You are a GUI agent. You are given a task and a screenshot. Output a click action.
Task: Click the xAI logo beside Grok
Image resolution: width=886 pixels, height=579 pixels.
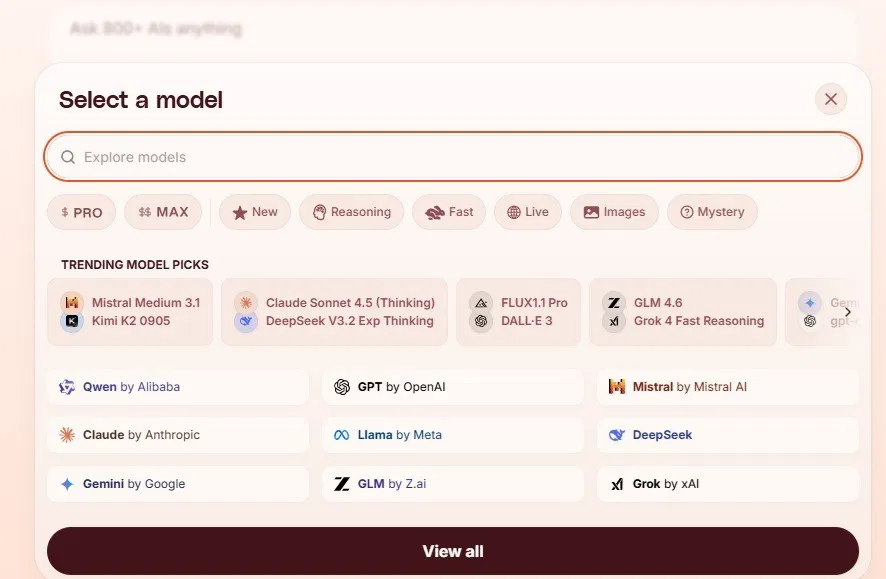(617, 484)
